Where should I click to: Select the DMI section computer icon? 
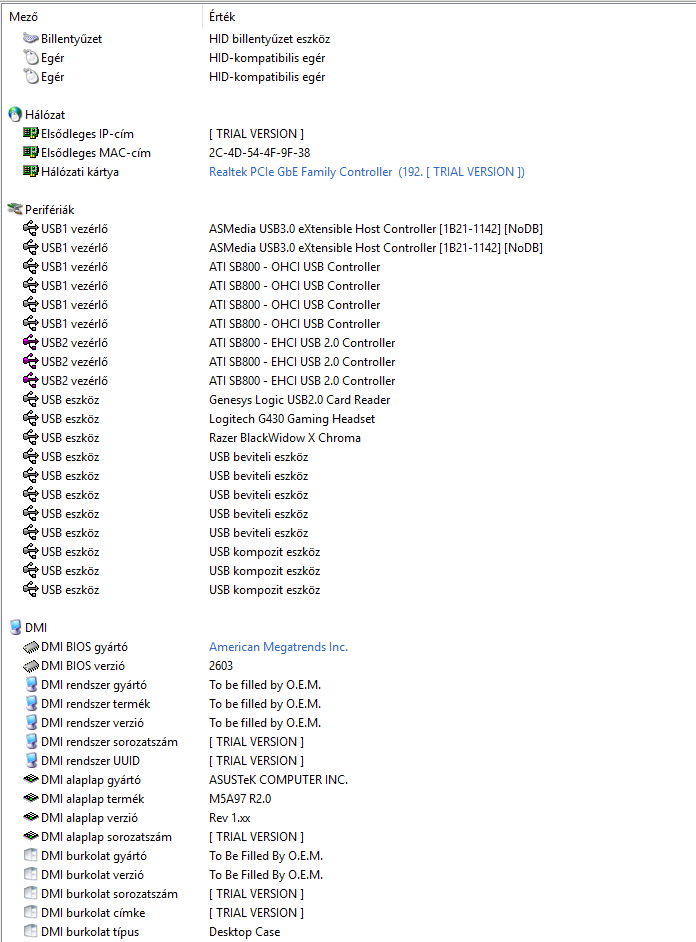click(16, 627)
